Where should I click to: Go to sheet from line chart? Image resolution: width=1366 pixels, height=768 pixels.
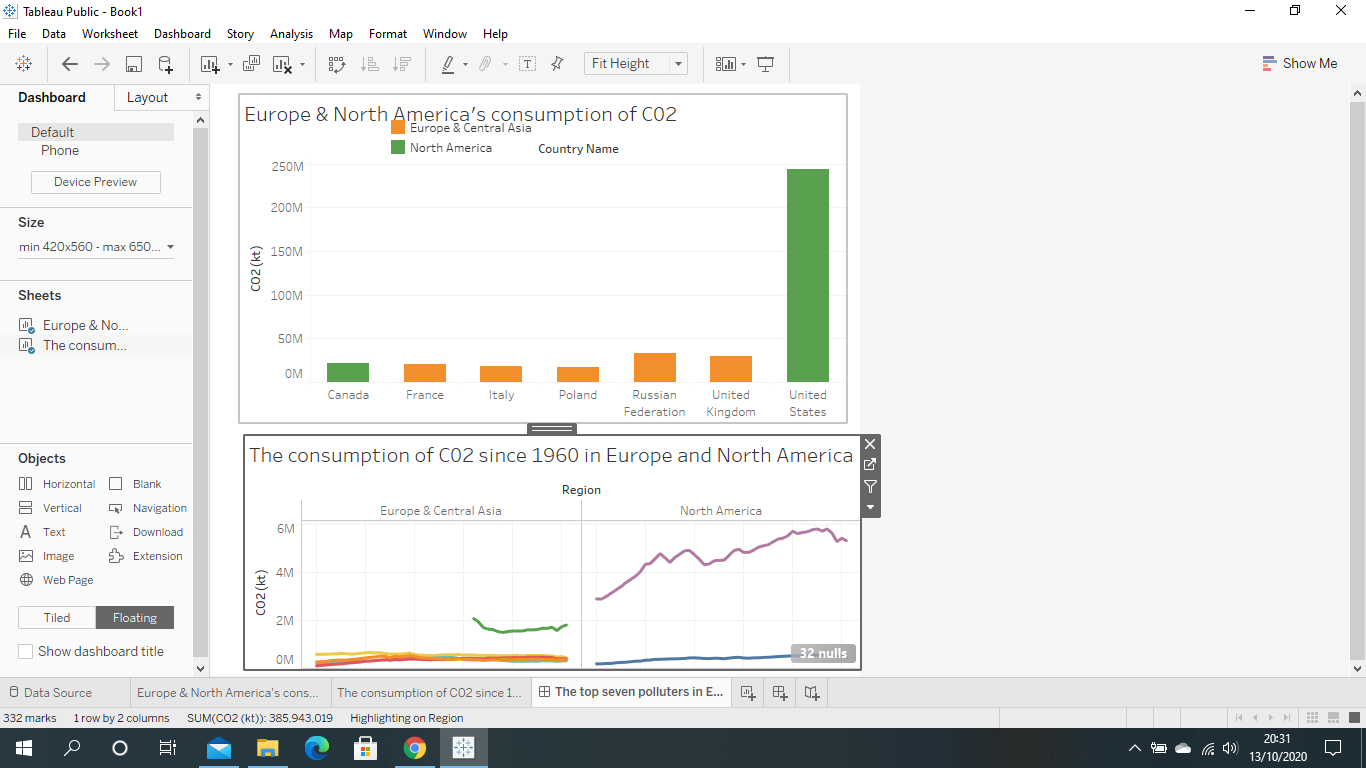pos(870,465)
